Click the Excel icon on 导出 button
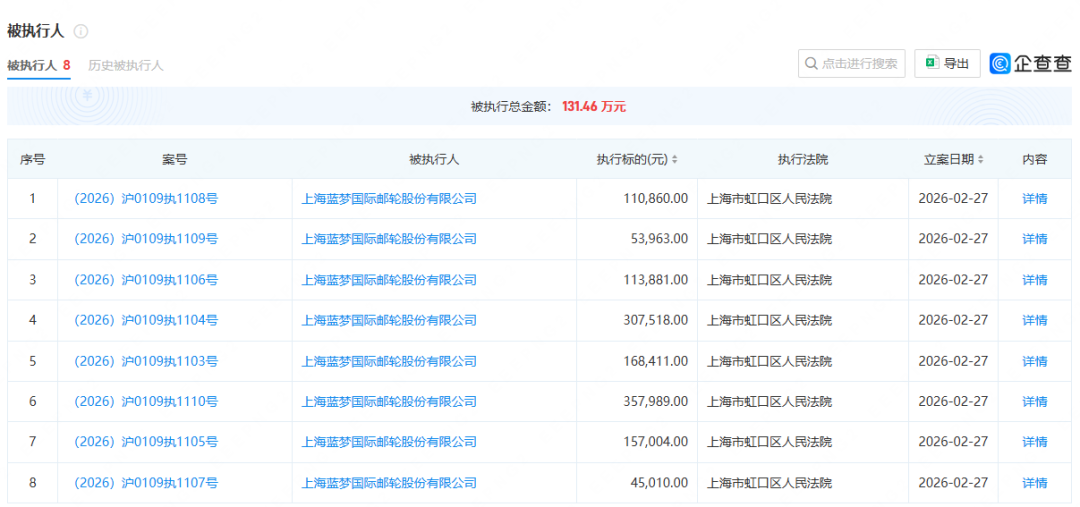The height and width of the screenshot is (507, 1080). click(x=931, y=63)
